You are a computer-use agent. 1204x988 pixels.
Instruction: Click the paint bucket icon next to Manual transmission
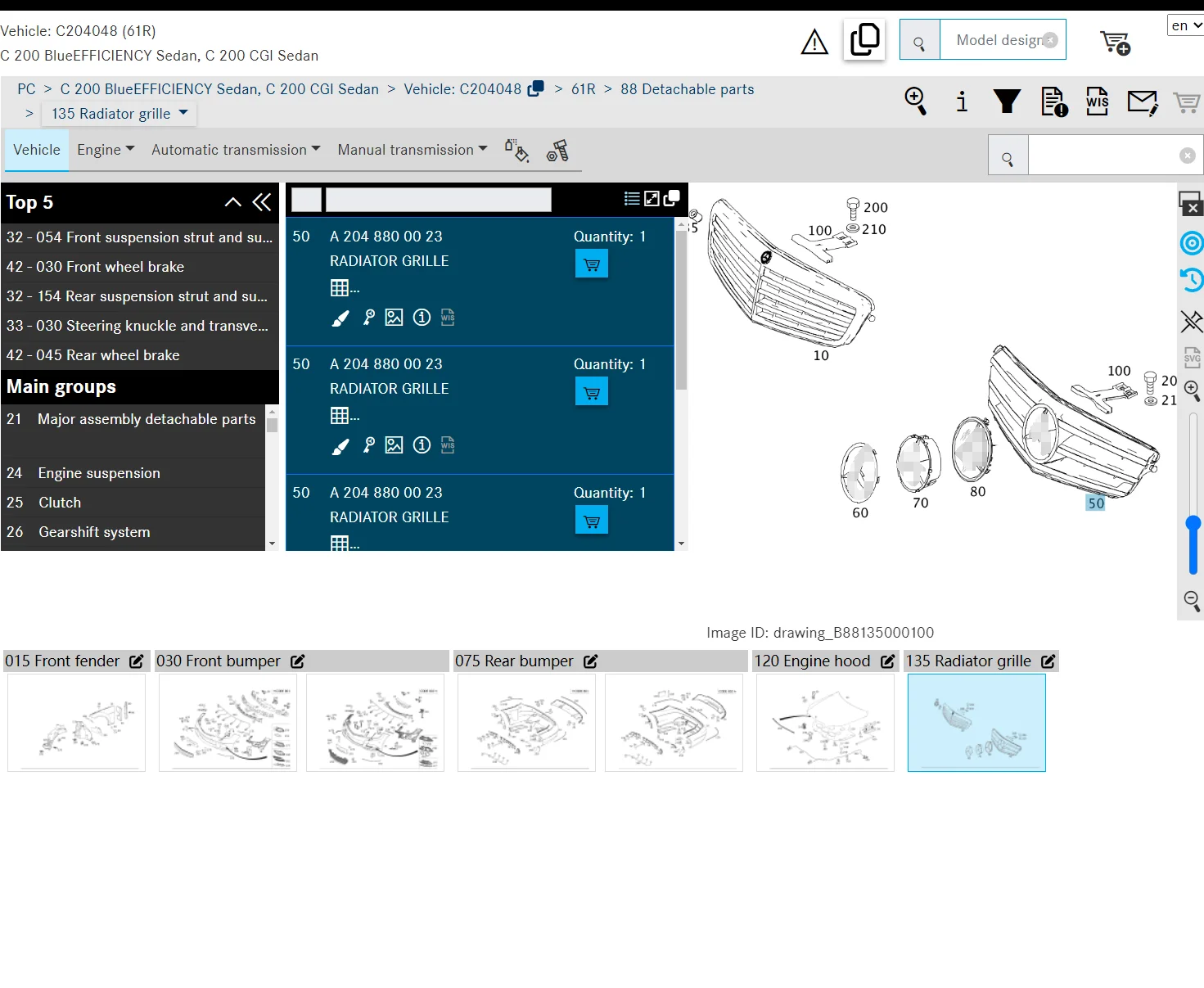point(516,151)
